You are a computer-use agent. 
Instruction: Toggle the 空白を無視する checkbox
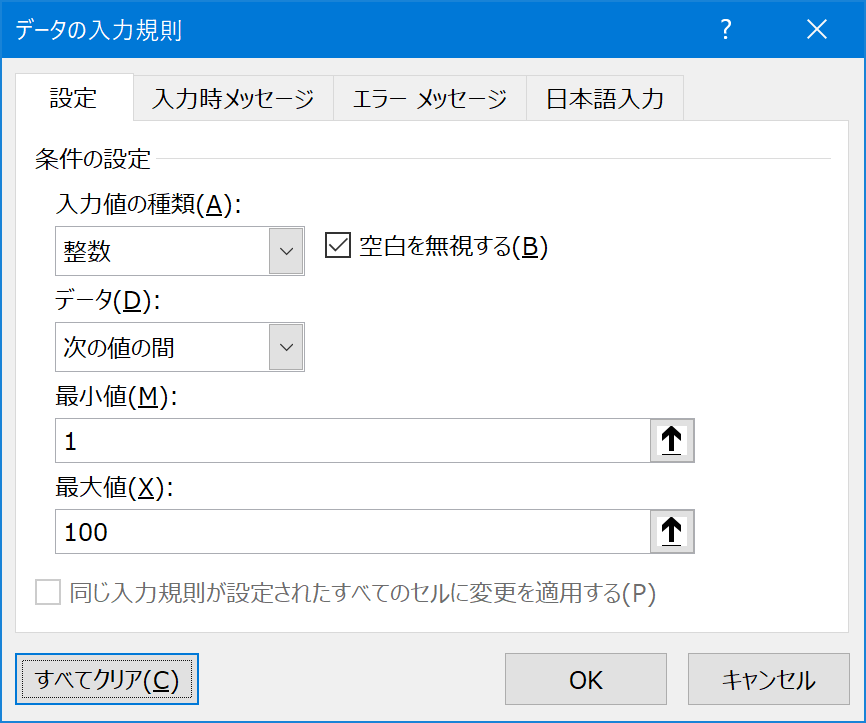tap(337, 247)
